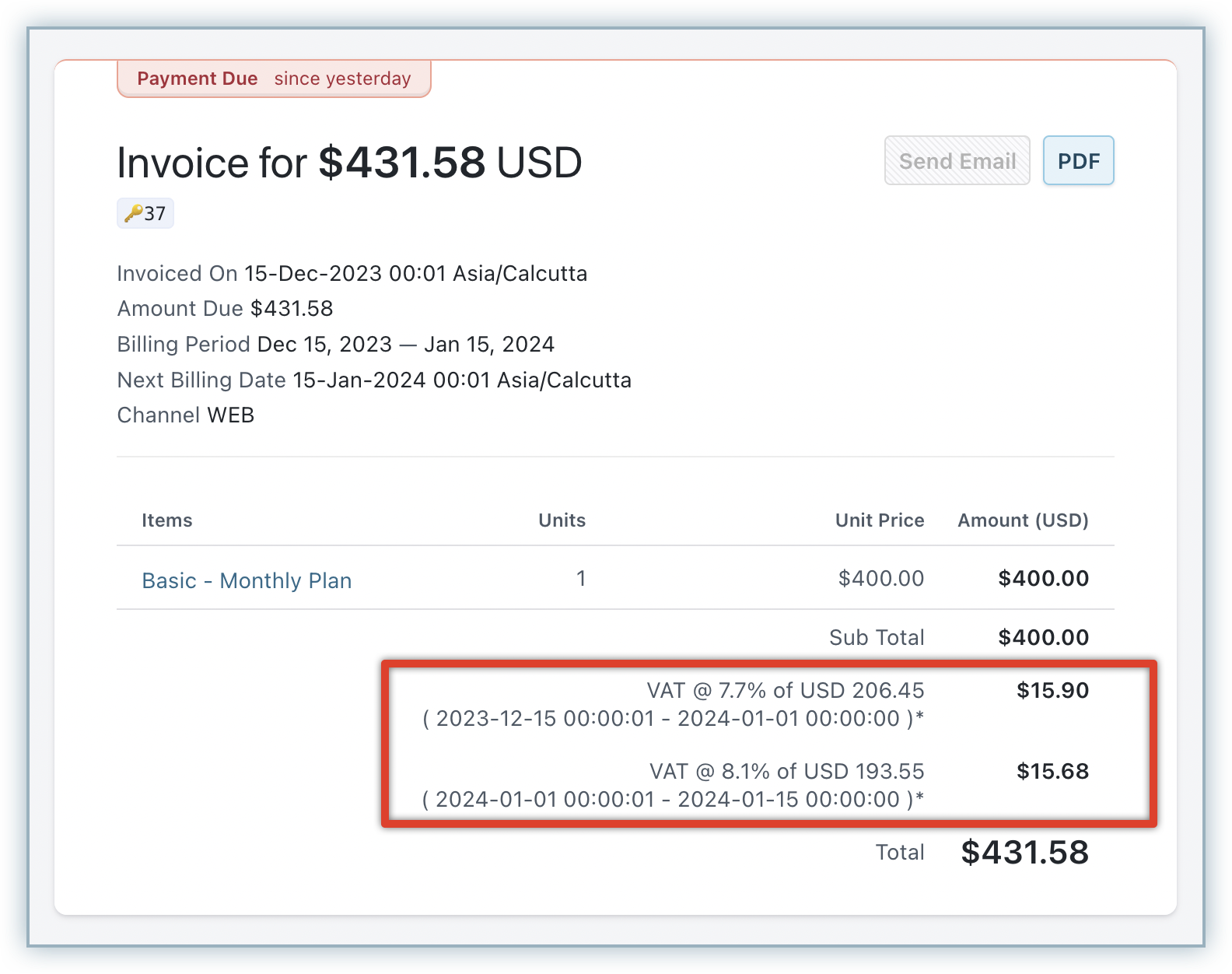Click the Channel WEB field
The width and height of the screenshot is (1232, 974).
[186, 415]
